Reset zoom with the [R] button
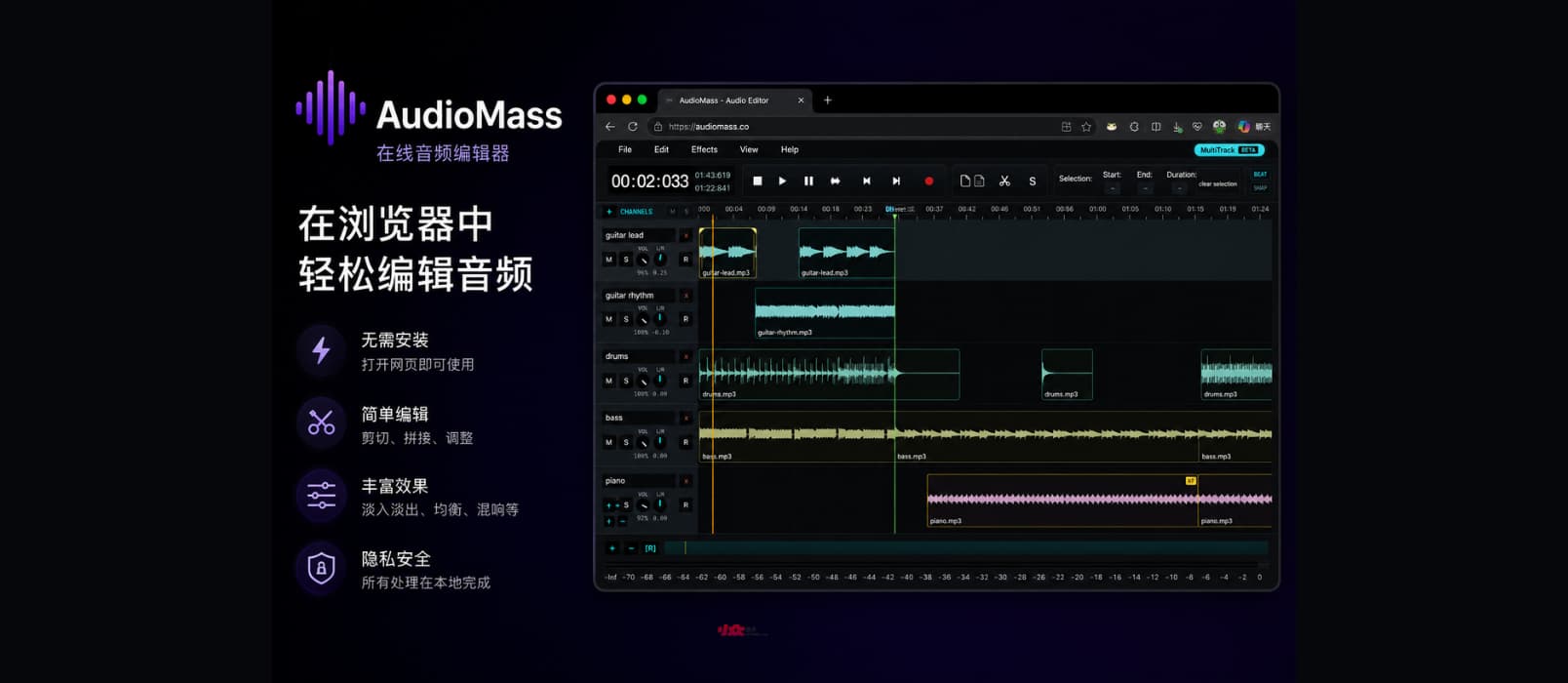The height and width of the screenshot is (683, 1568). pos(650,548)
